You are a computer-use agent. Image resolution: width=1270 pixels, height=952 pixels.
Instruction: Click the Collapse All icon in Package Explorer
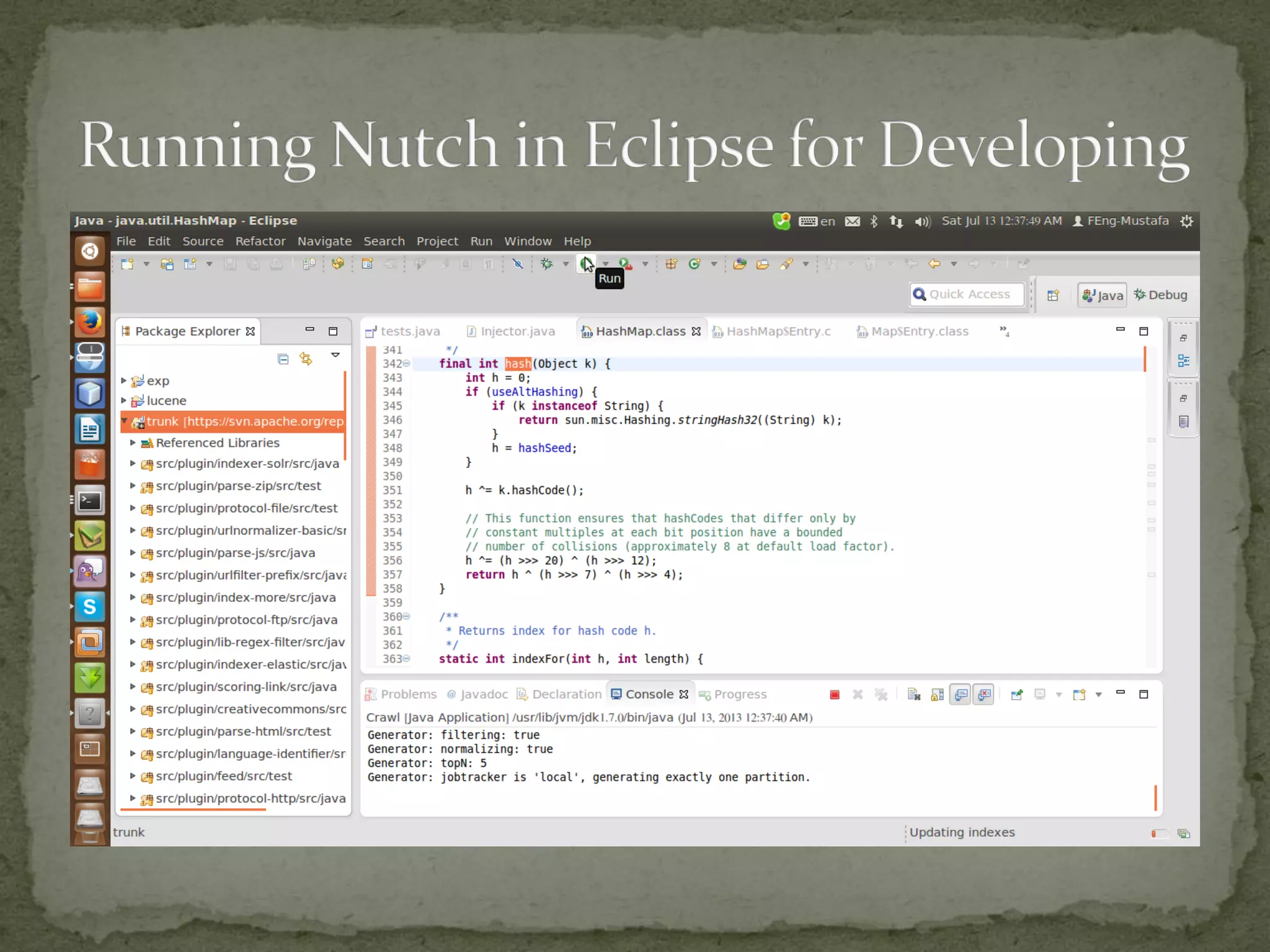[x=283, y=359]
